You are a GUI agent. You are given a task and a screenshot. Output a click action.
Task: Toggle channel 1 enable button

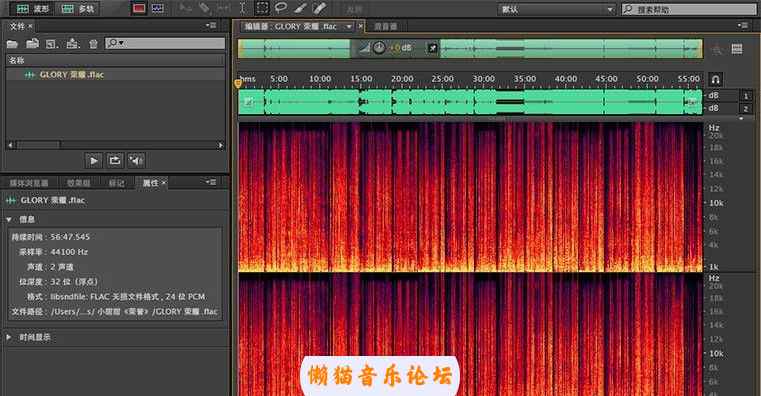coord(746,96)
